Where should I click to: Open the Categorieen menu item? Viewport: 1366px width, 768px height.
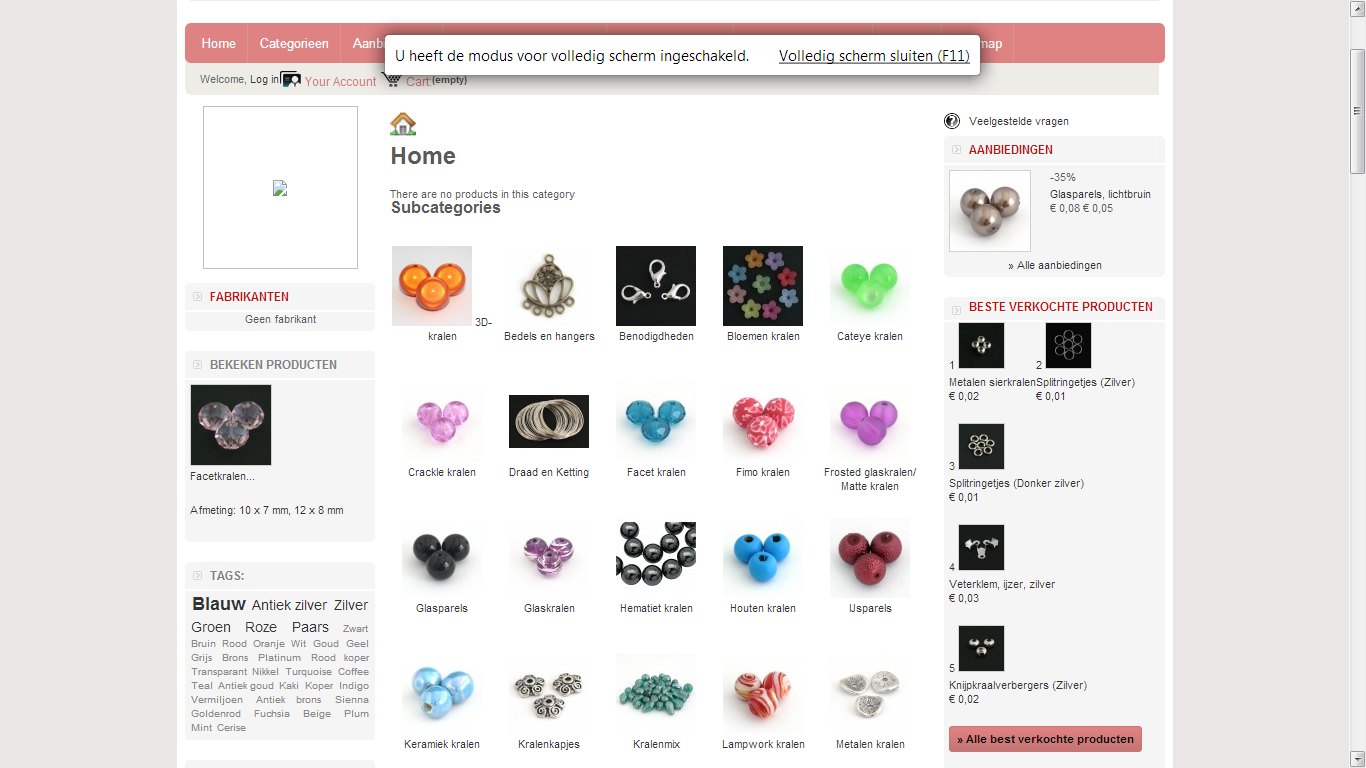coord(294,43)
